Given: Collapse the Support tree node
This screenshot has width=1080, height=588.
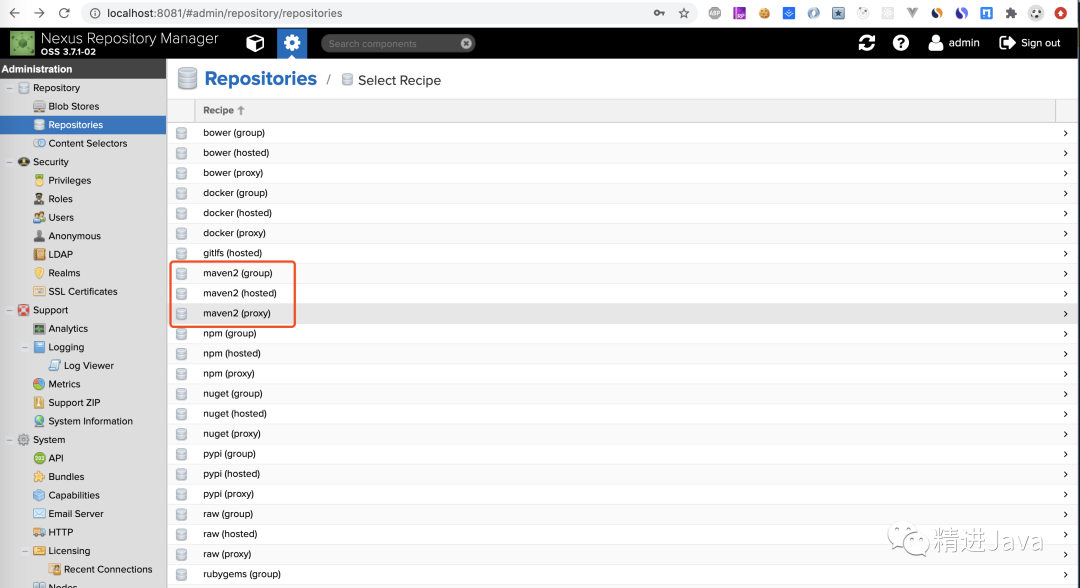Looking at the screenshot, I should click(x=10, y=310).
